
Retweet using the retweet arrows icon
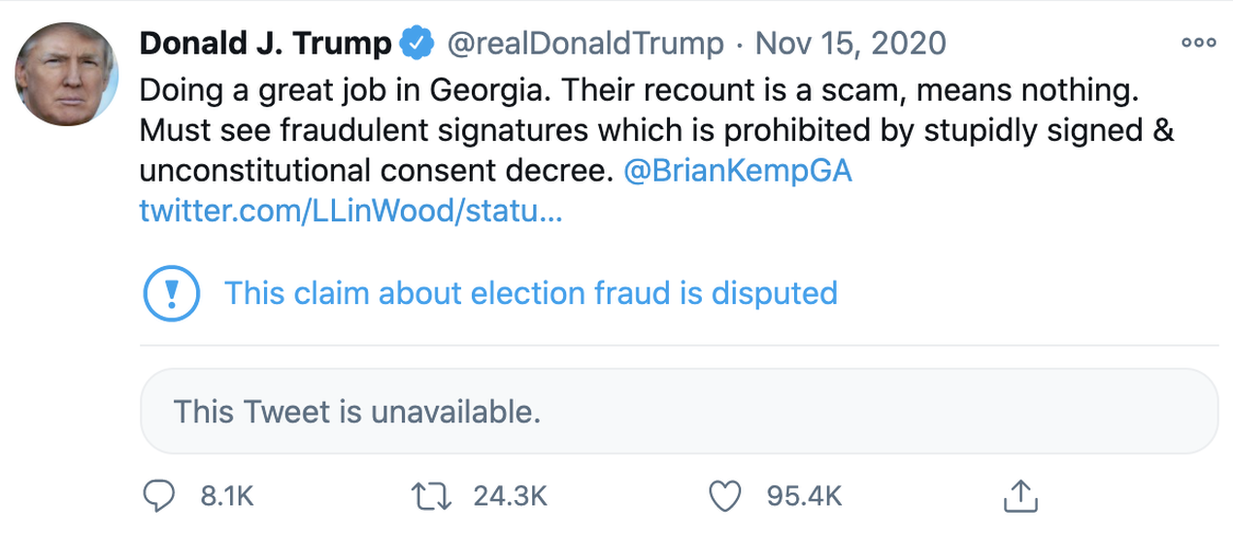(x=434, y=496)
